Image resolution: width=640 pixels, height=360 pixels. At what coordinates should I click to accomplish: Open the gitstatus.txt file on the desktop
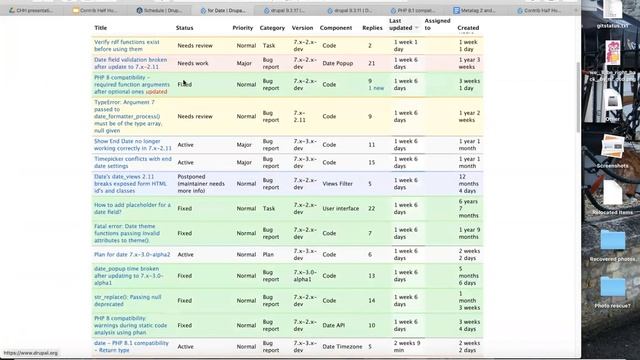(612, 14)
